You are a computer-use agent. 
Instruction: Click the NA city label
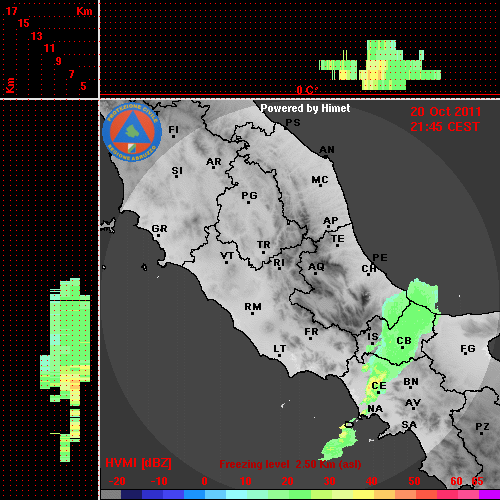coord(375,409)
